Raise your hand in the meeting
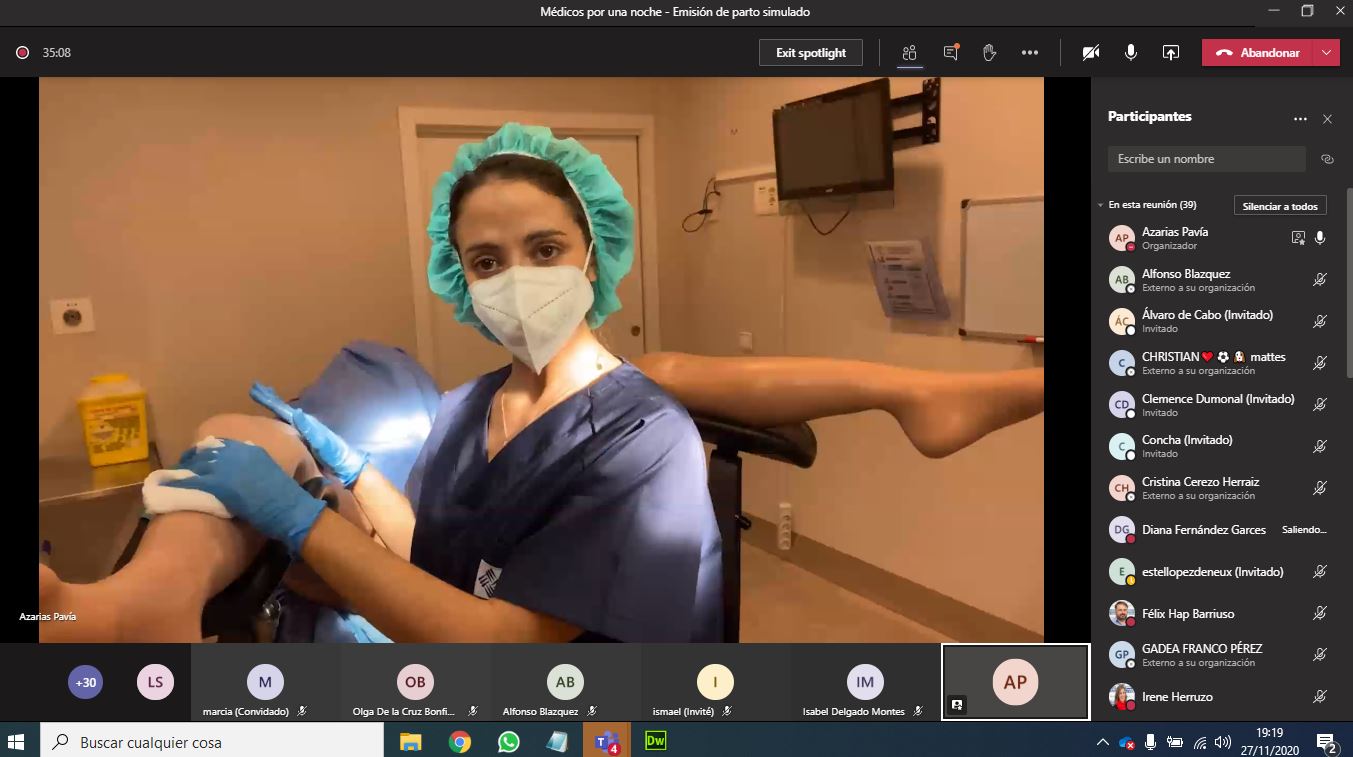This screenshot has width=1353, height=757. 989,53
